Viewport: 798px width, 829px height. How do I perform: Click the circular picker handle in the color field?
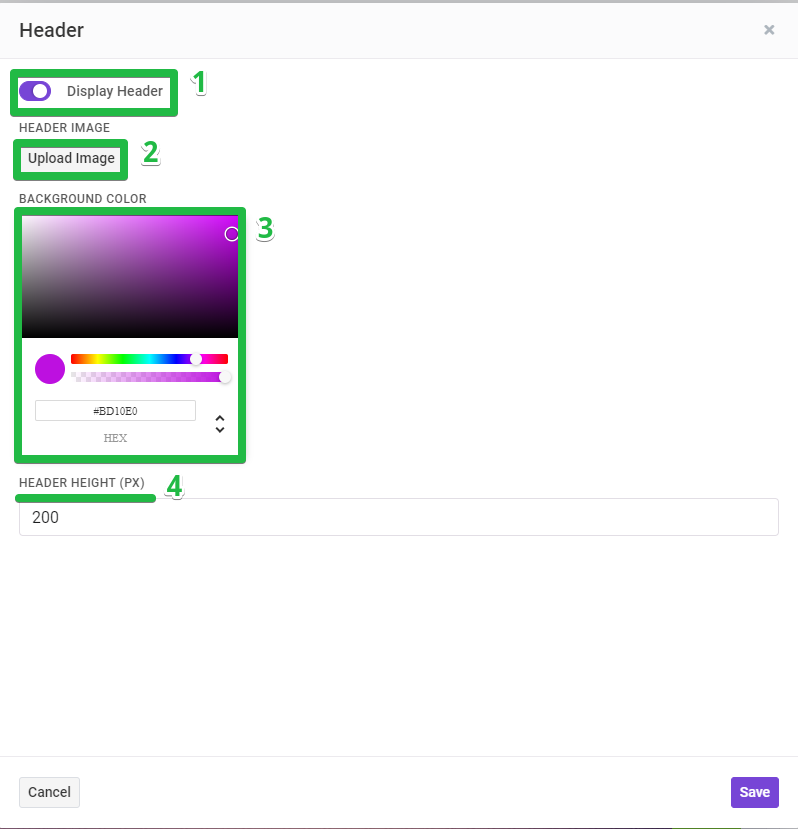(231, 234)
